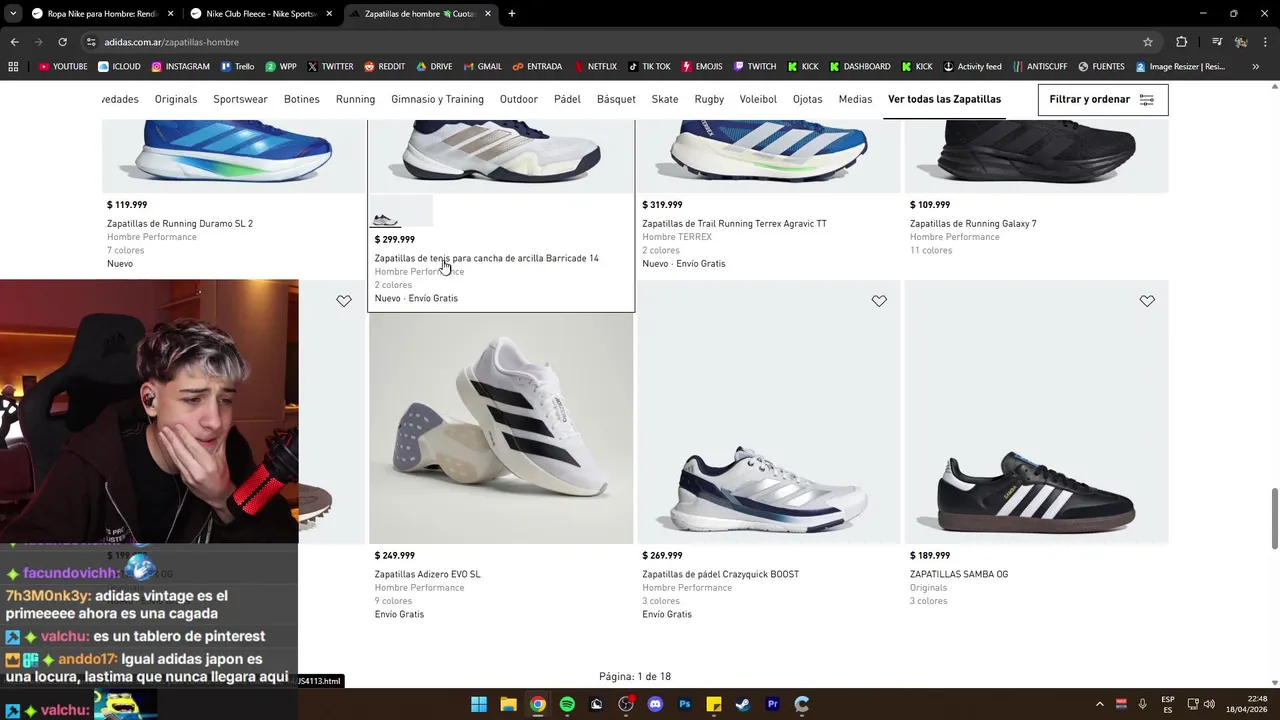Open Windows Start menu
Image resolution: width=1280 pixels, height=720 pixels.
[479, 704]
